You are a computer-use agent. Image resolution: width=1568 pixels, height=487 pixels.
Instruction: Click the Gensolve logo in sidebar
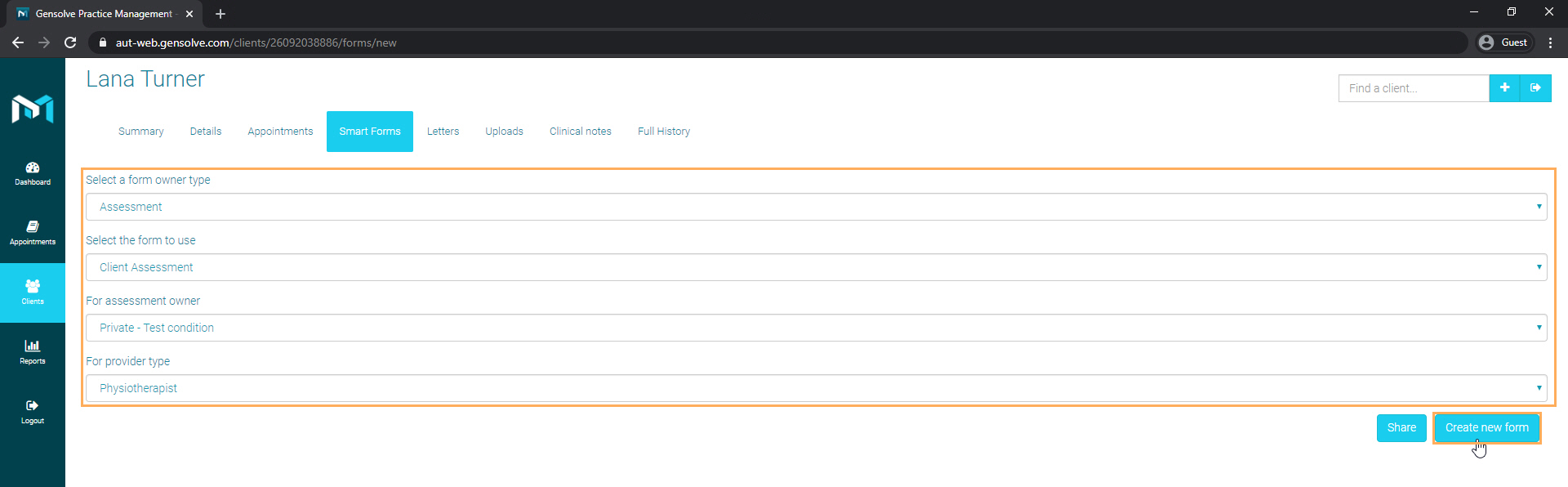point(33,109)
